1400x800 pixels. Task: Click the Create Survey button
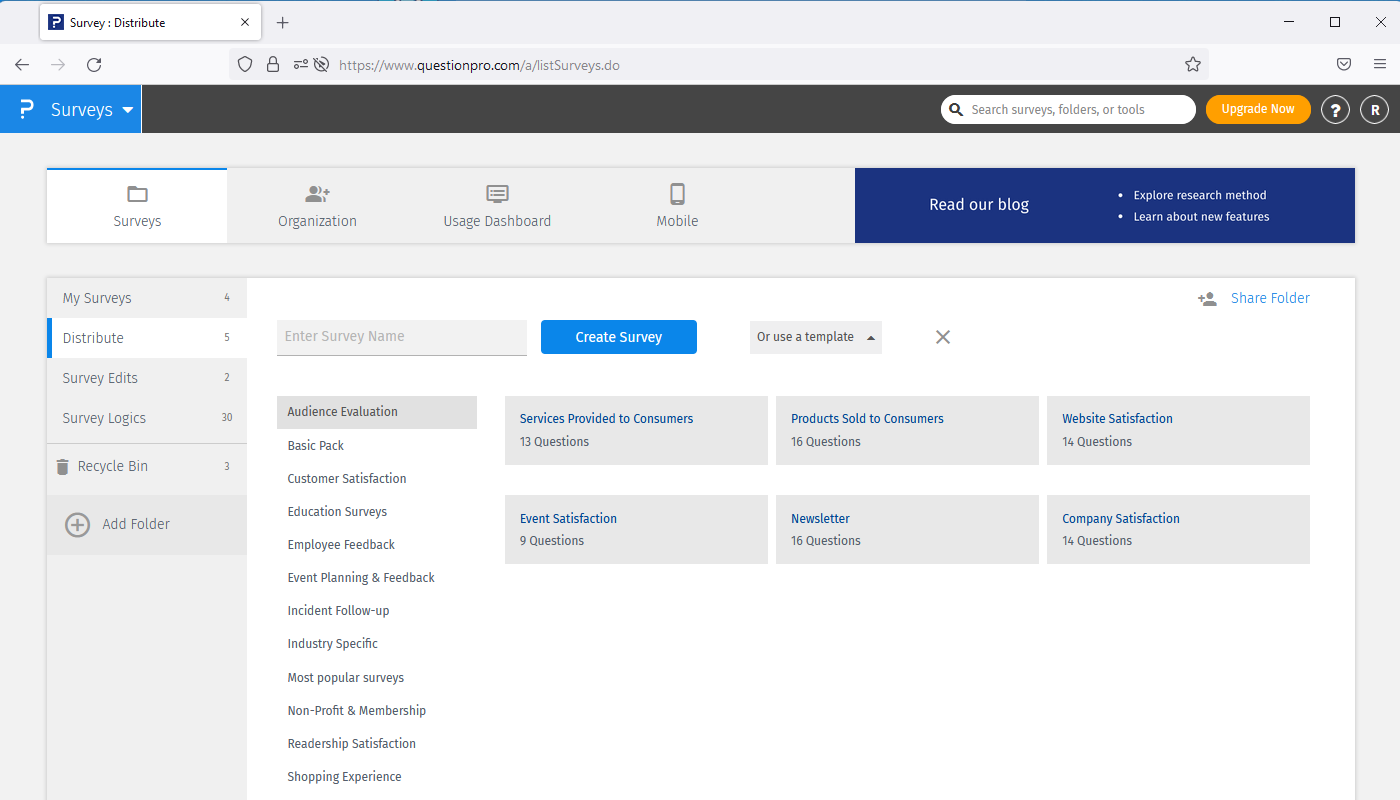618,337
